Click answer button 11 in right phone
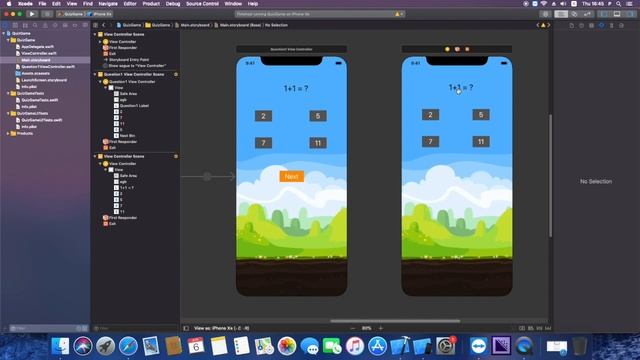The height and width of the screenshot is (360, 640). click(x=481, y=142)
